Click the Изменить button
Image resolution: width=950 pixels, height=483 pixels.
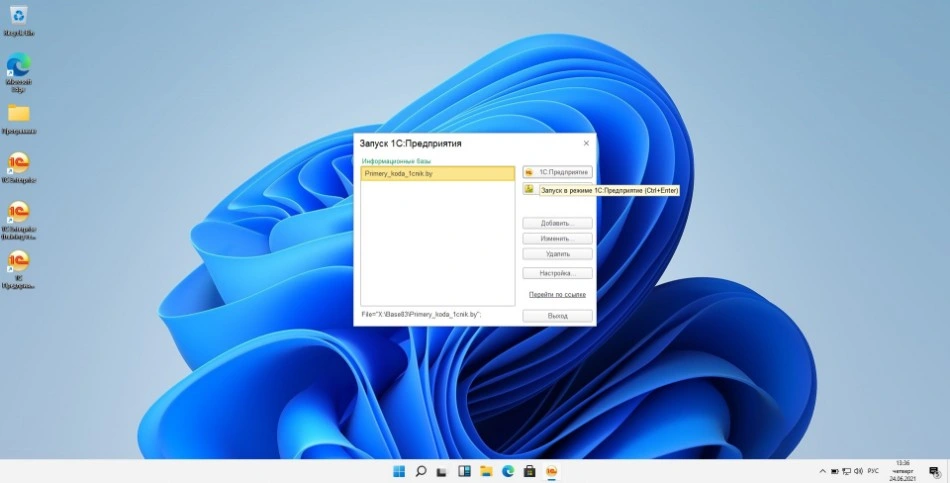click(557, 239)
